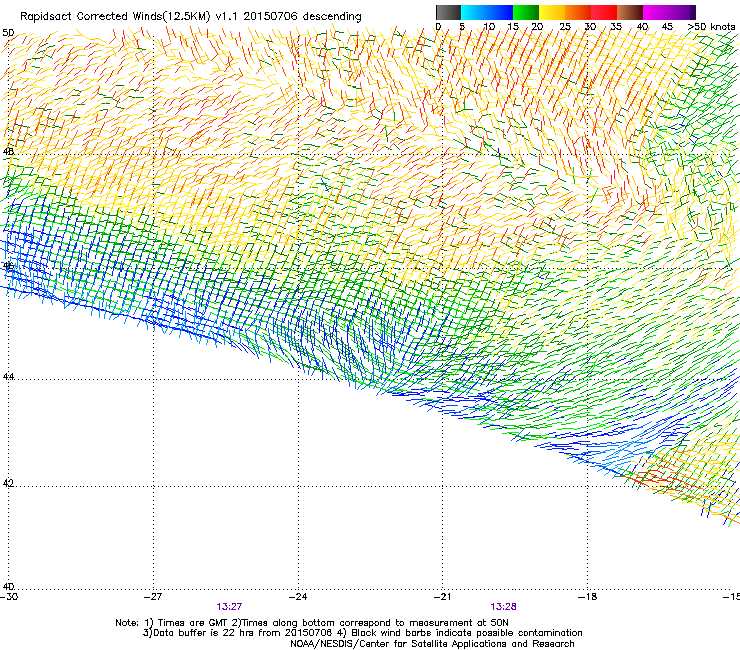Click the '-21' longitude axis label
Screen dimensions: 740x650
tap(443, 596)
